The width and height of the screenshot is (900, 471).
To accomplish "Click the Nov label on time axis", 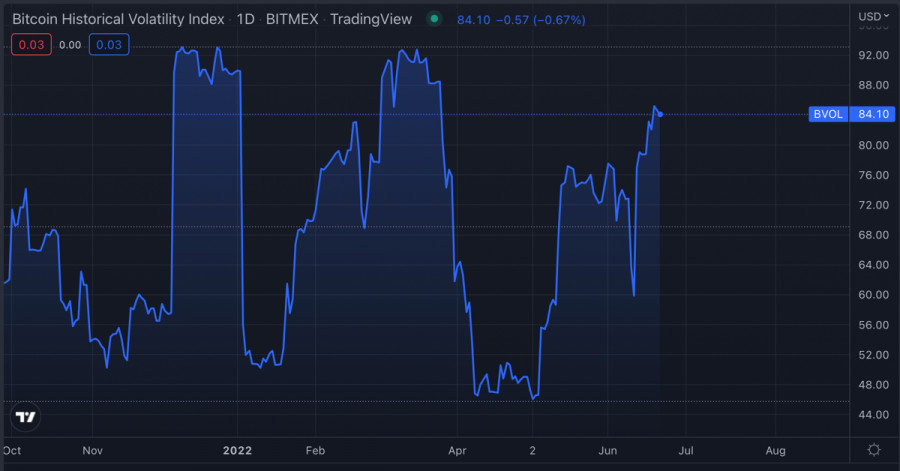I will tap(91, 450).
